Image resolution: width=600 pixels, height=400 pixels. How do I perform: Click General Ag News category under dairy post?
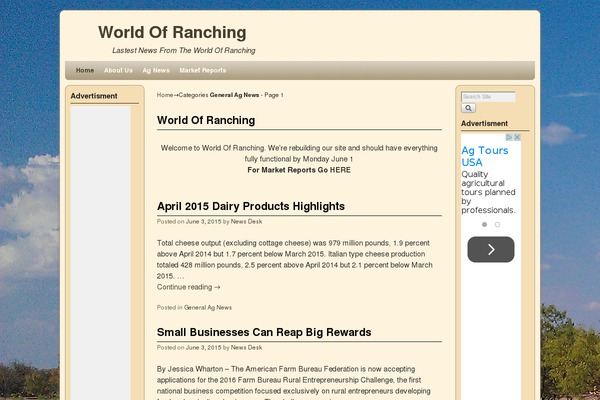[208, 307]
